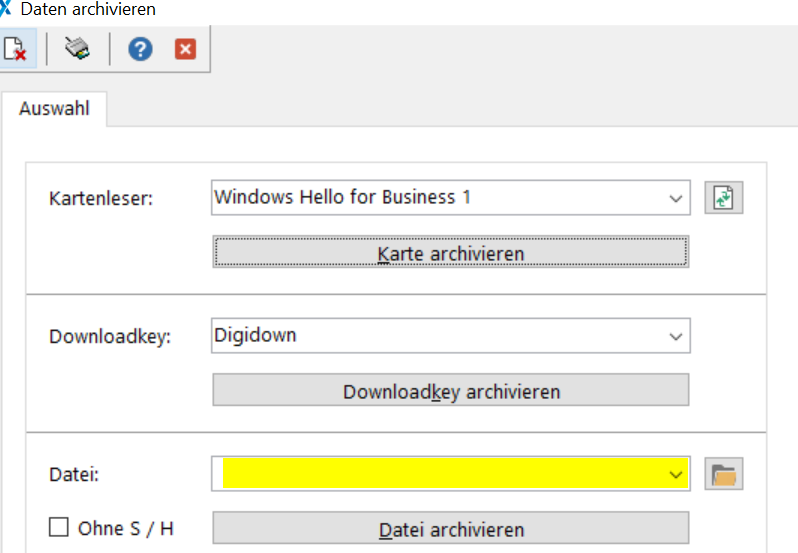Click the document with red X toolbar icon
Viewport: 798px width, 553px height.
[x=15, y=48]
